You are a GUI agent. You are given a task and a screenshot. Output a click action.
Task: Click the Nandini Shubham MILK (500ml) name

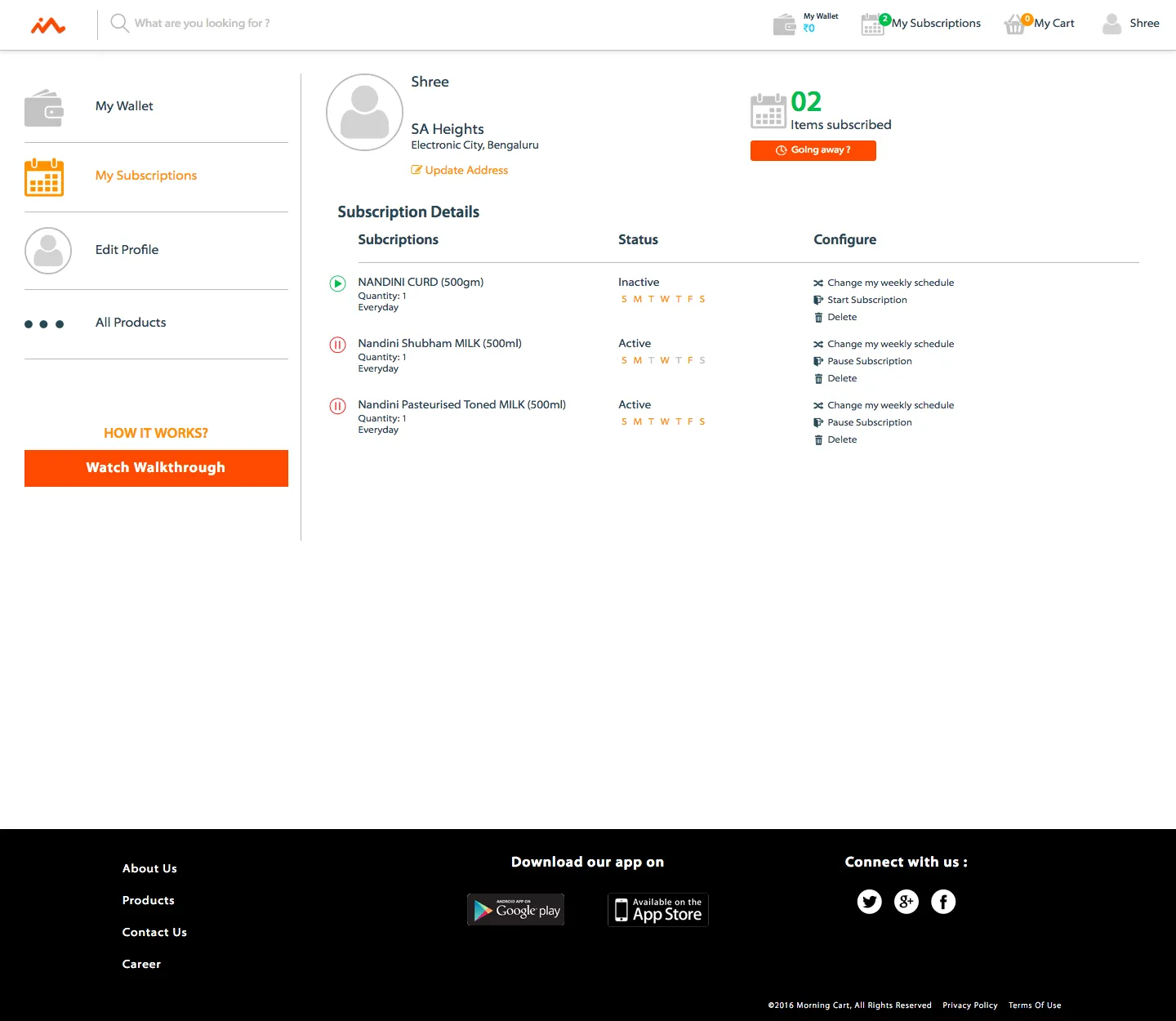pos(439,343)
